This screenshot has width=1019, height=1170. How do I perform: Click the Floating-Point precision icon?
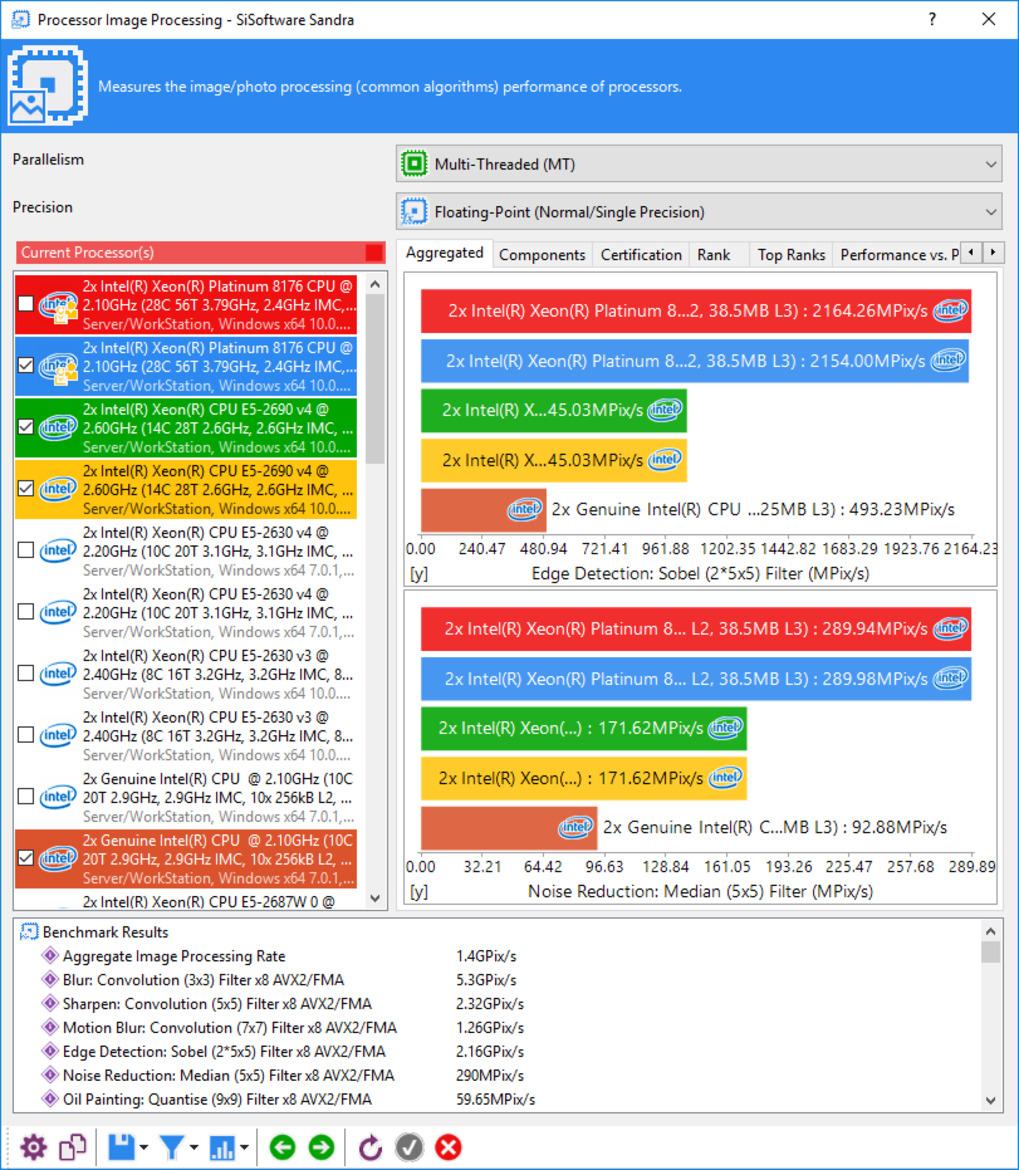click(x=414, y=211)
